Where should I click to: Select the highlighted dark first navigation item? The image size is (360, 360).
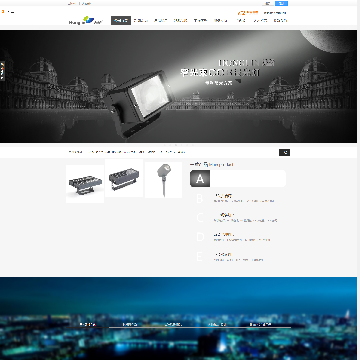(x=121, y=20)
